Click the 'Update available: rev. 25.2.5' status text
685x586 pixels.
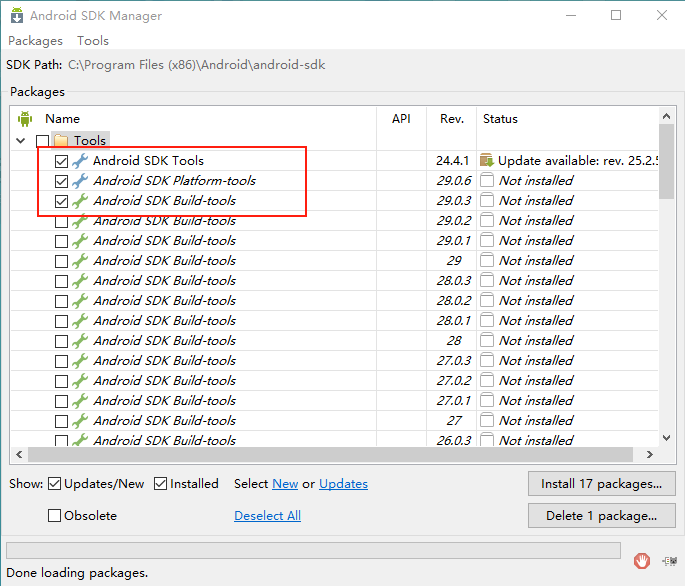tap(578, 161)
